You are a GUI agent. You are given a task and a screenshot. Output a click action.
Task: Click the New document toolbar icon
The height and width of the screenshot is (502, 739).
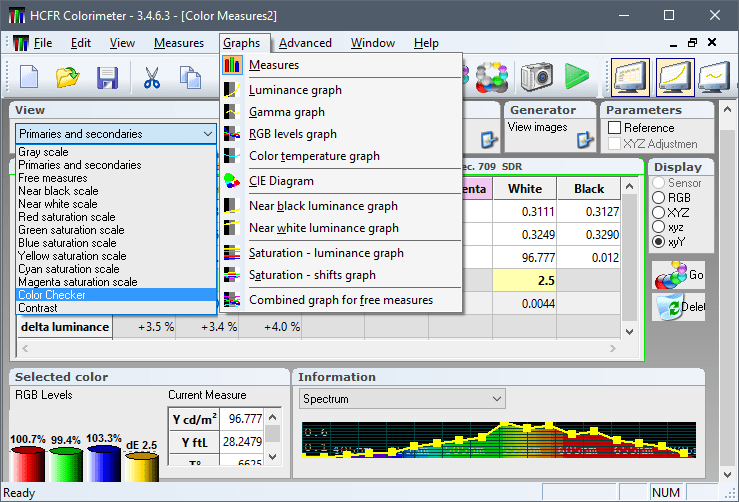coord(29,77)
